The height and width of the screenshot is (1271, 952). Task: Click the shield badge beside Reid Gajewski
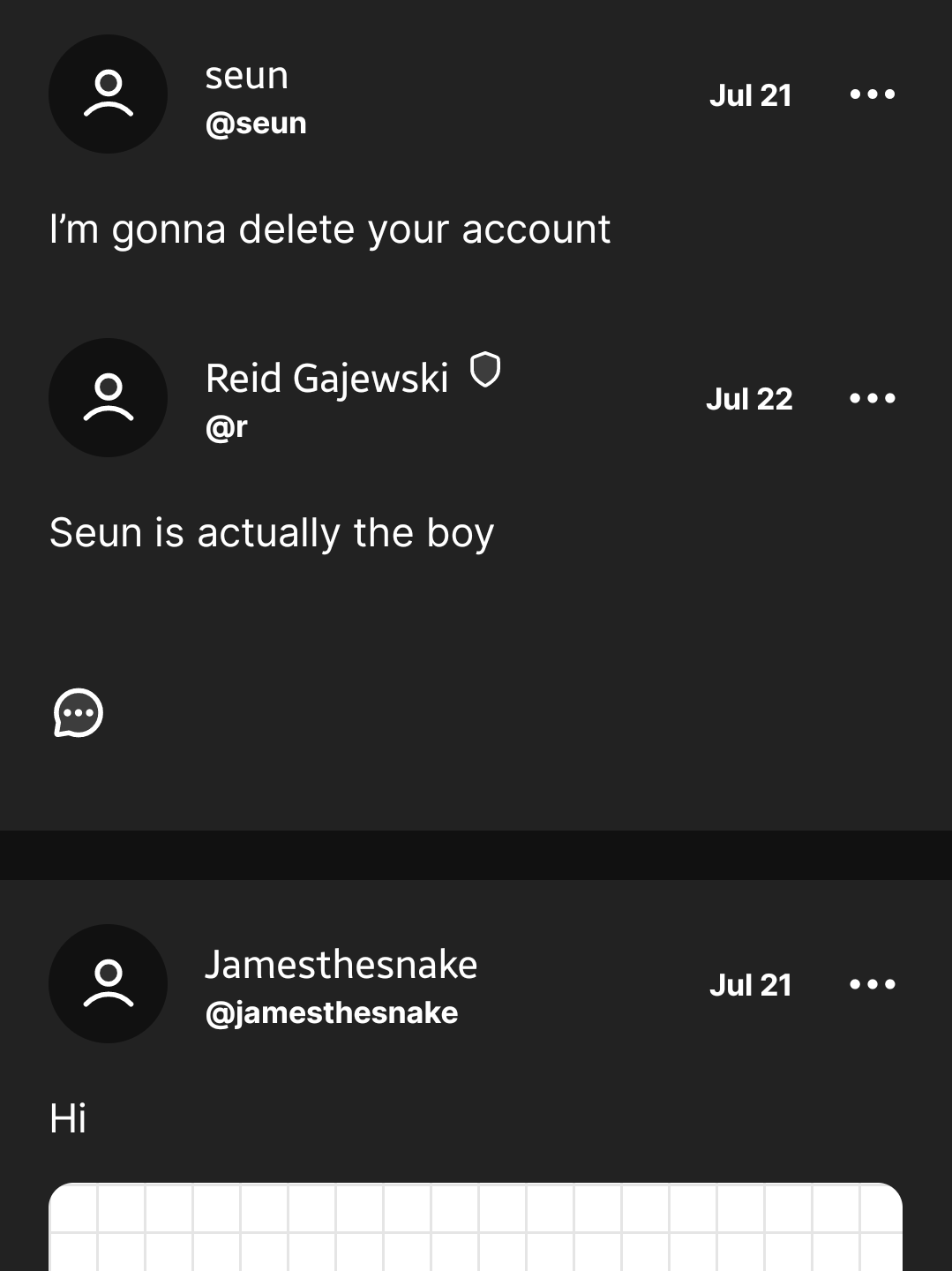coord(485,370)
